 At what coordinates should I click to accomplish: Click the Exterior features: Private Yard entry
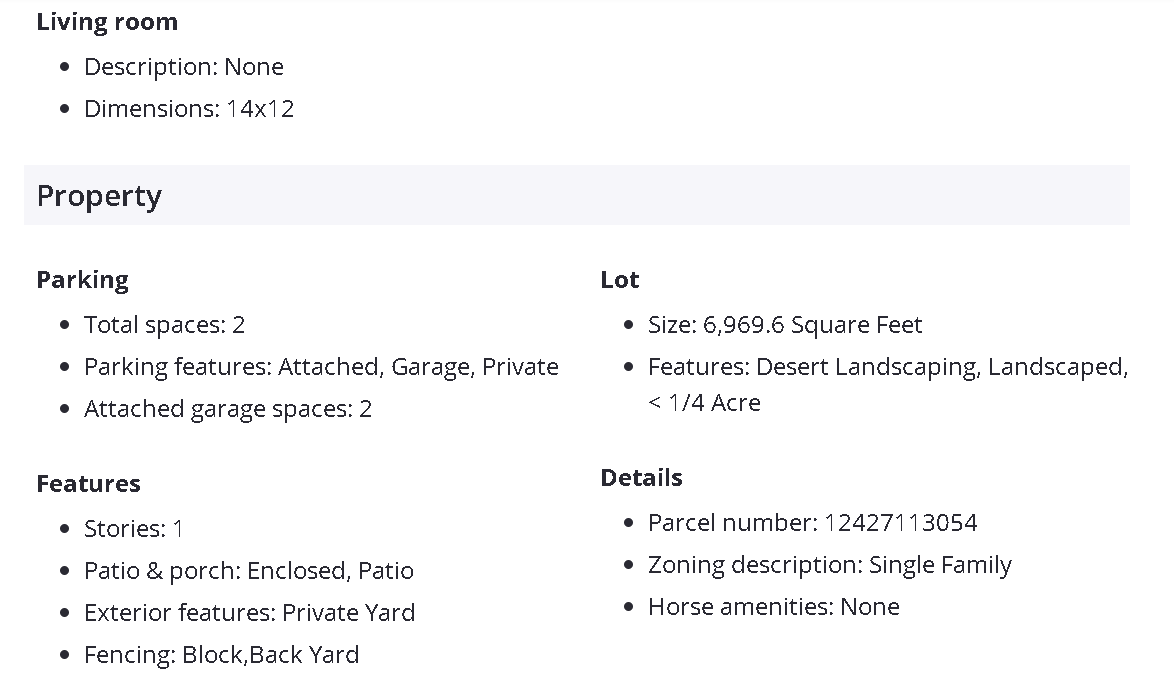point(249,613)
